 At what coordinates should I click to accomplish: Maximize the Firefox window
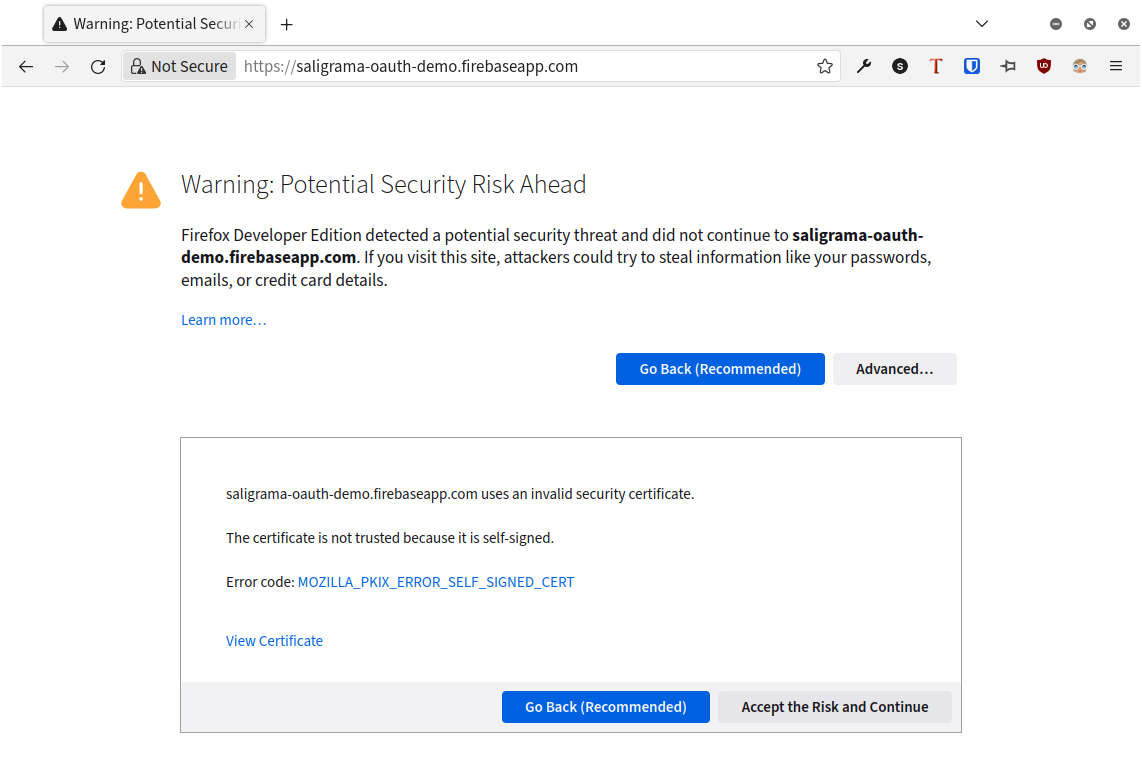click(x=1090, y=24)
